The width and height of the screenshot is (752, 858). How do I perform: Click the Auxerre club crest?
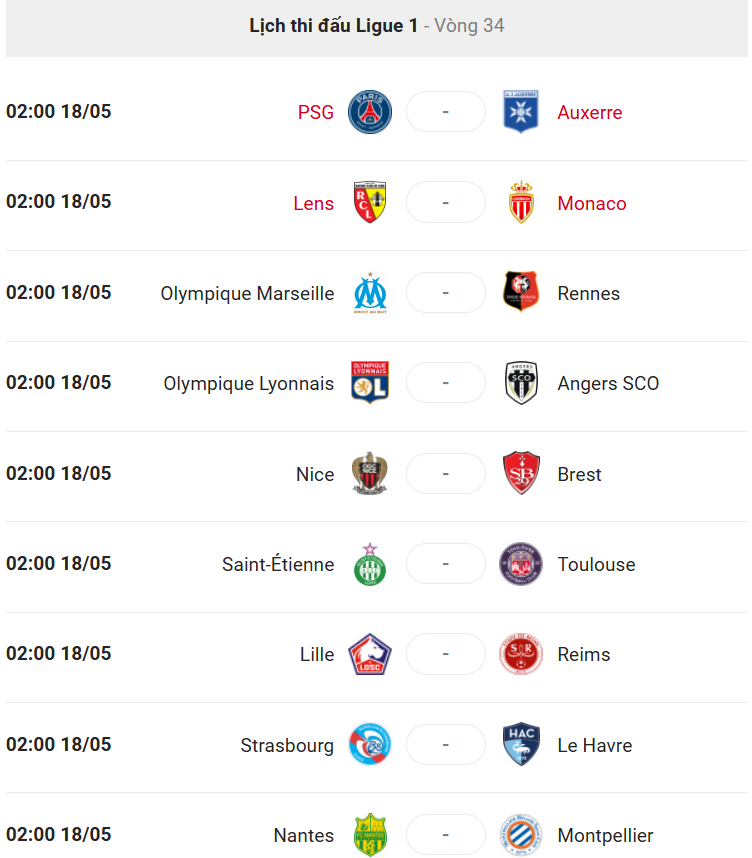pos(520,112)
